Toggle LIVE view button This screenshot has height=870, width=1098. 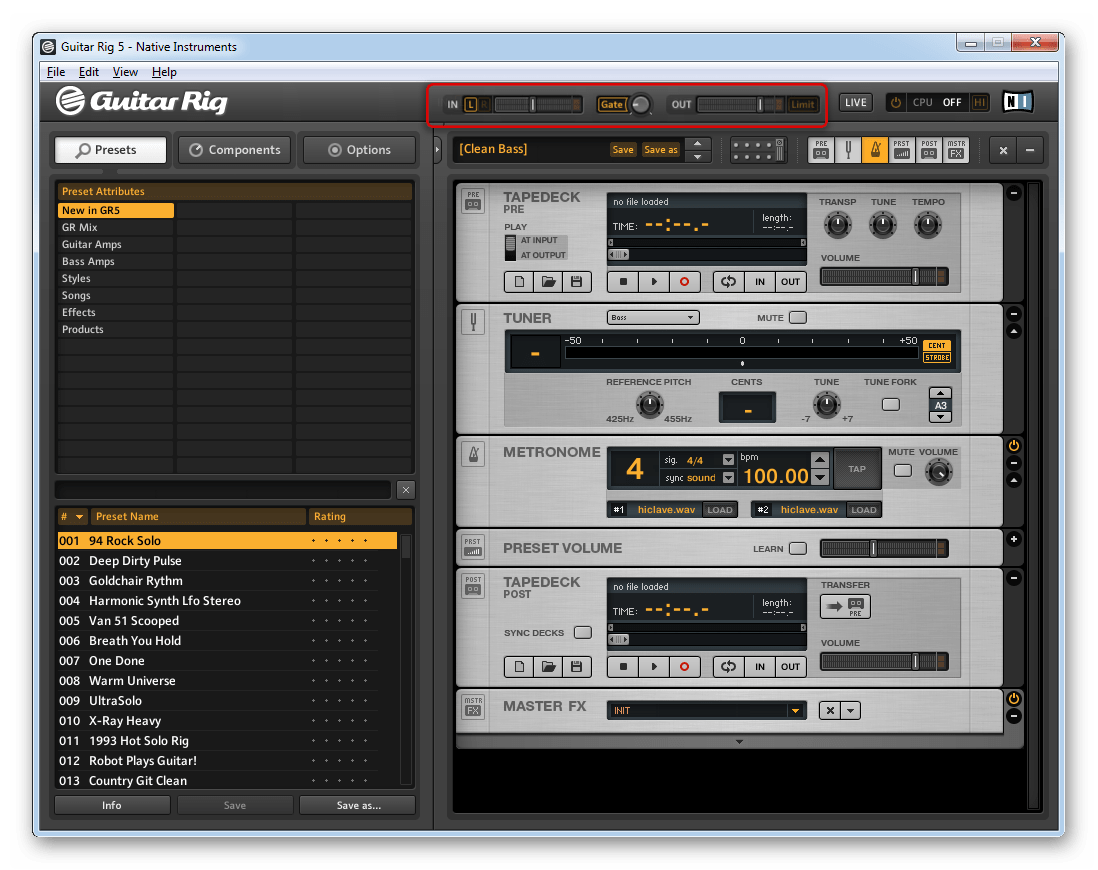856,102
